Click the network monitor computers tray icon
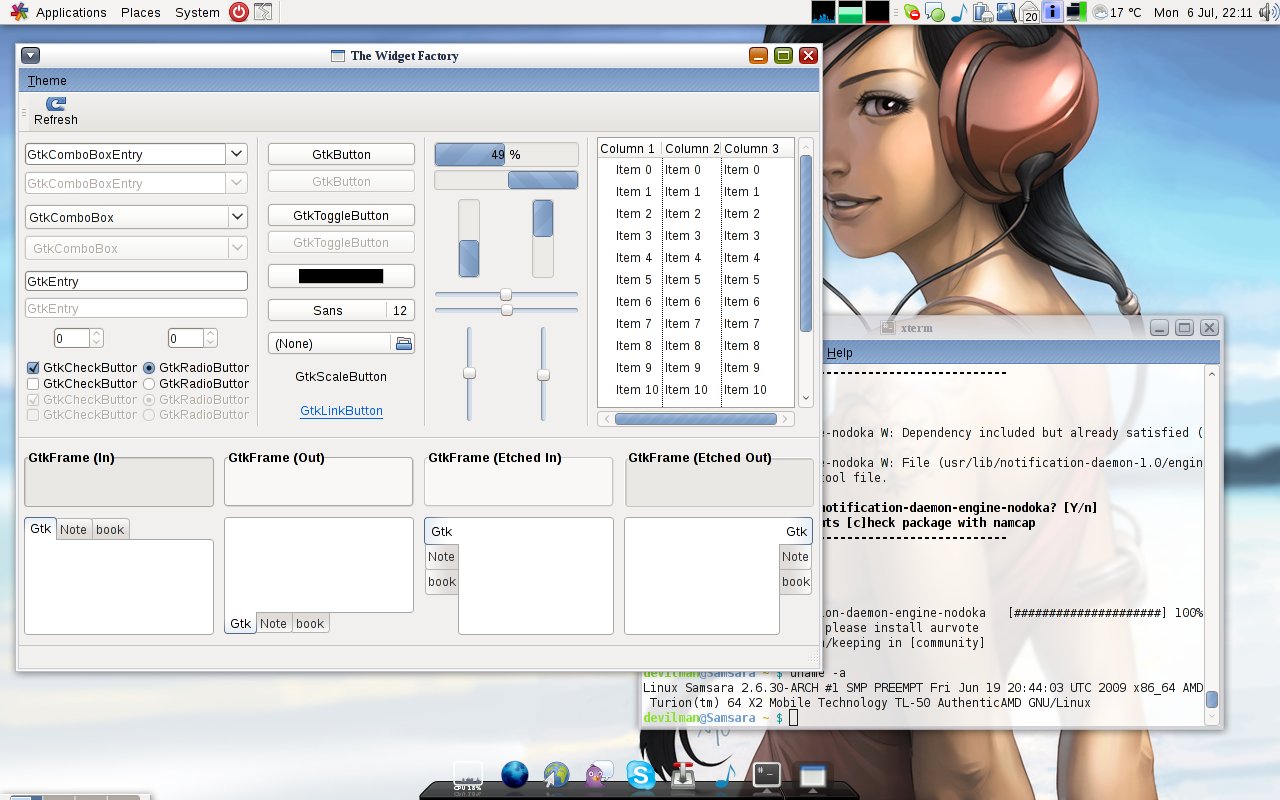 click(1076, 12)
